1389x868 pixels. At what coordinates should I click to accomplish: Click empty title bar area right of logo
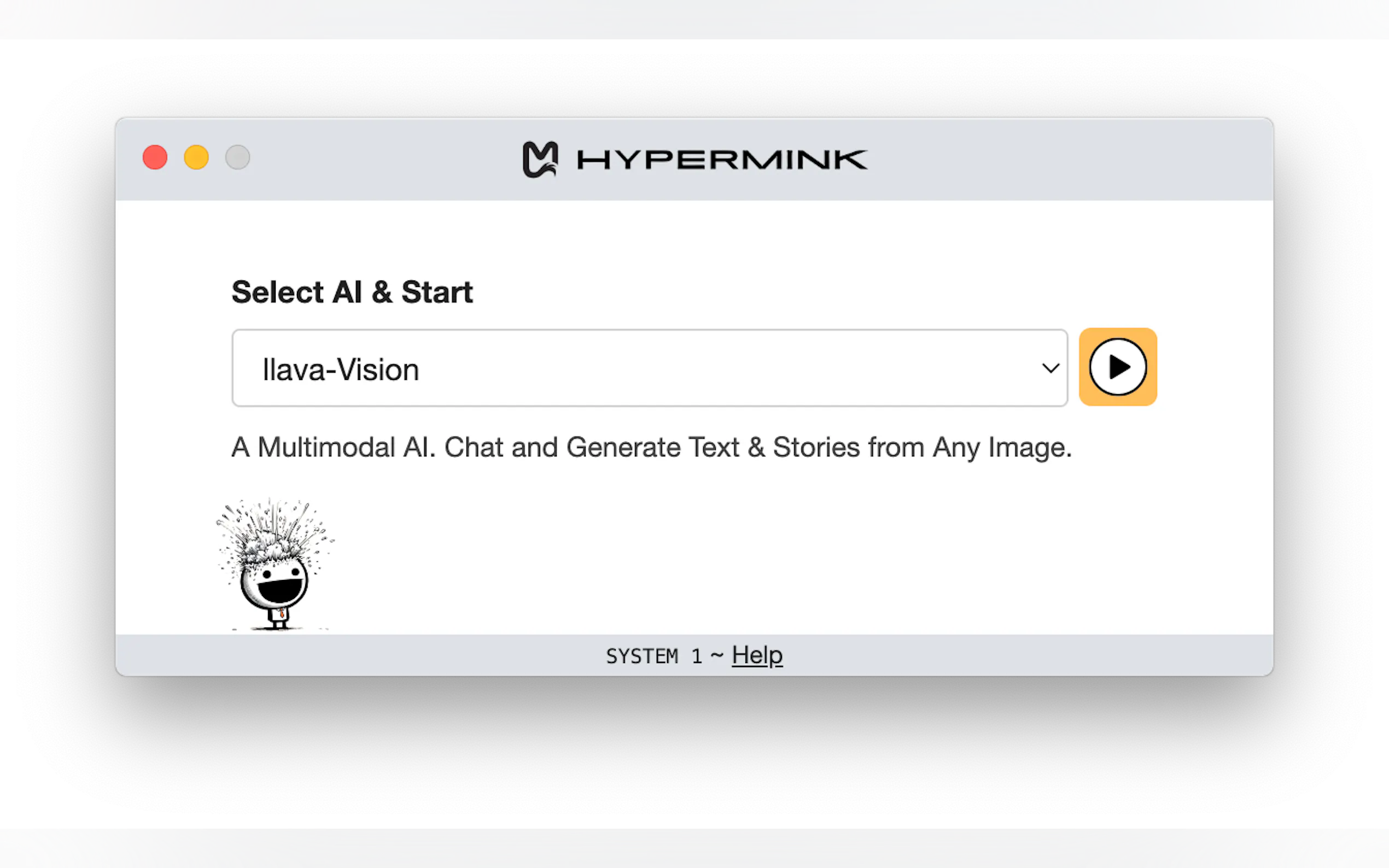click(x=1063, y=159)
